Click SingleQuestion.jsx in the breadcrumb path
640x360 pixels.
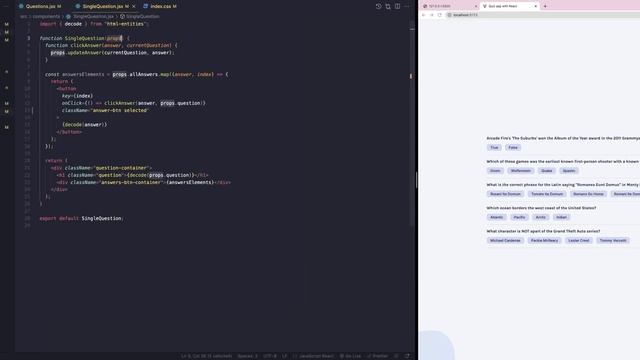click(93, 17)
